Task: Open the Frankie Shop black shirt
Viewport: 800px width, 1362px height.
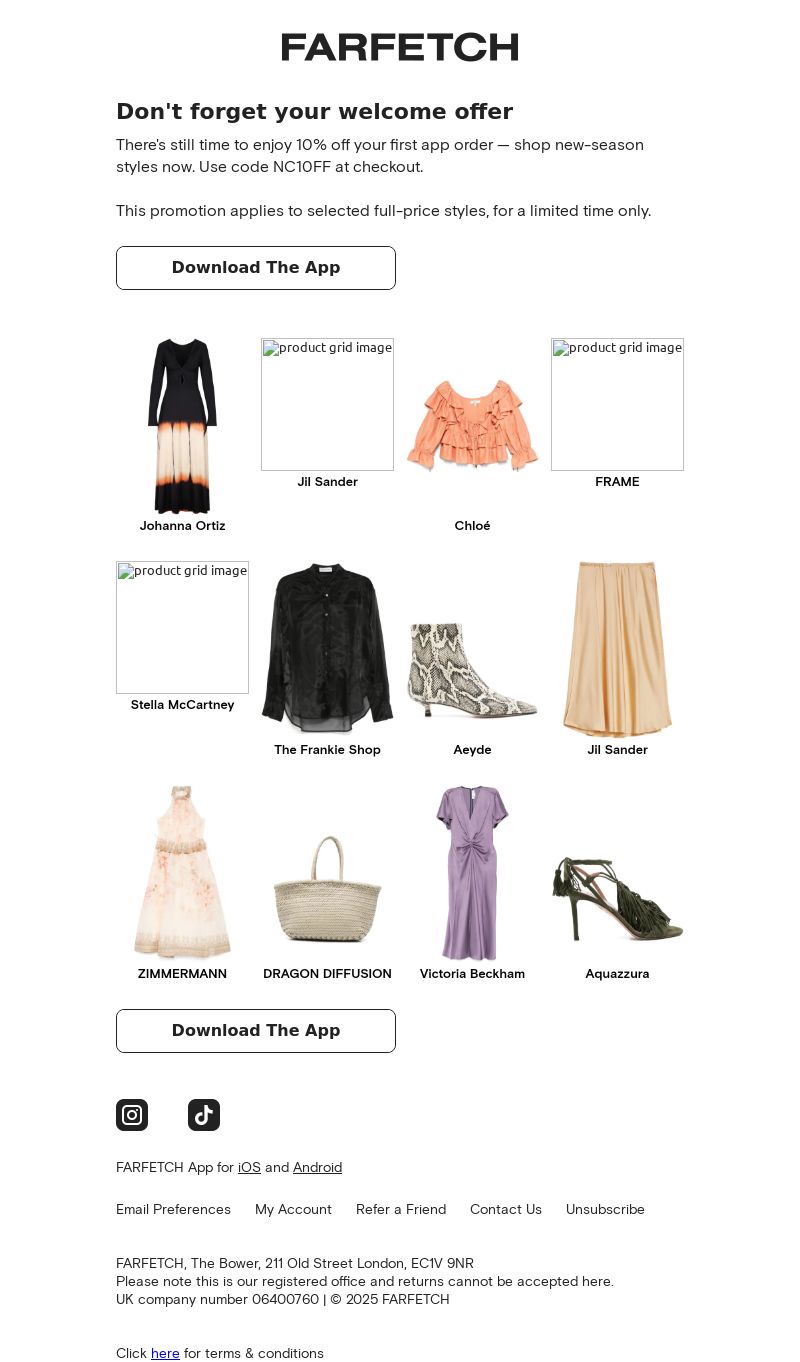Action: pos(327,650)
